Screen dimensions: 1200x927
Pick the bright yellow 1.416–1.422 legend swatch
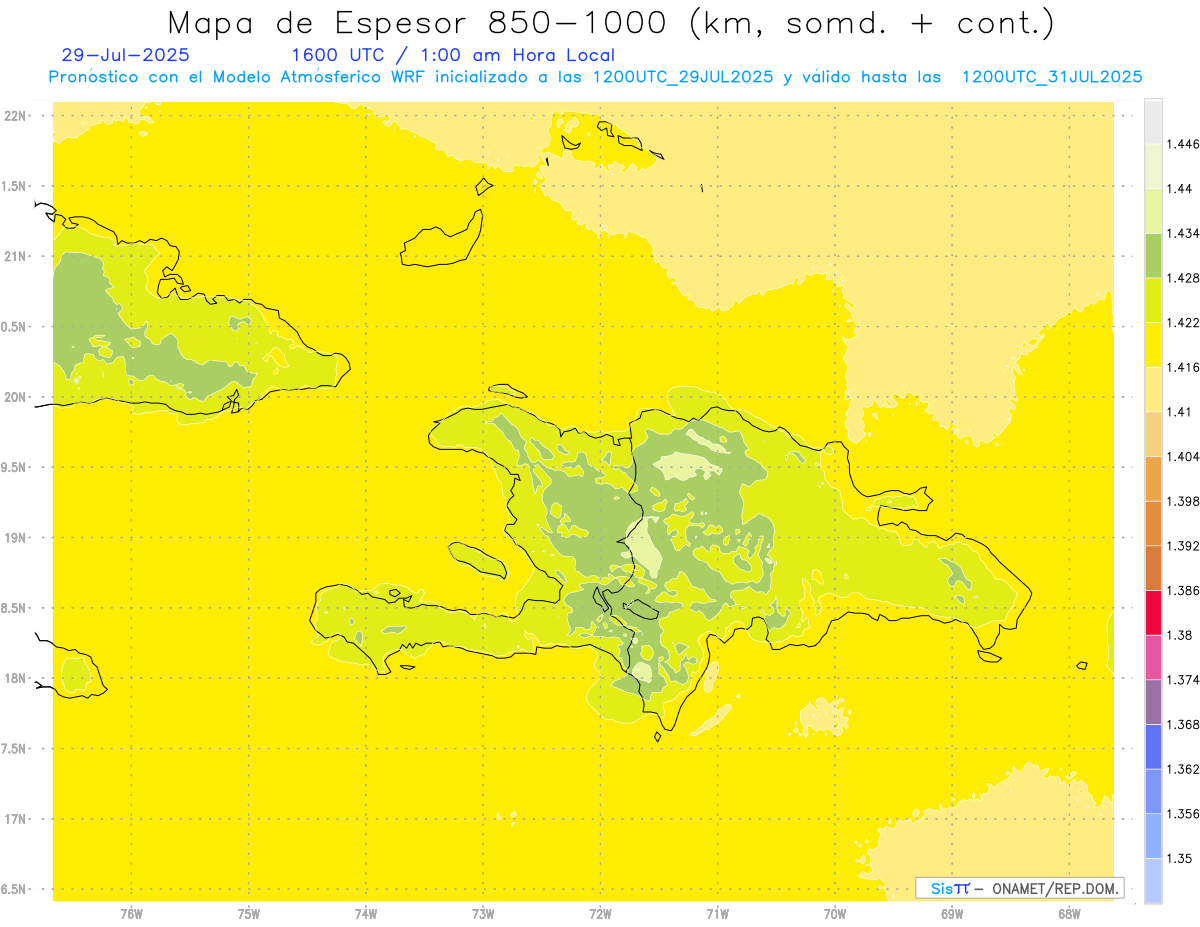1153,345
